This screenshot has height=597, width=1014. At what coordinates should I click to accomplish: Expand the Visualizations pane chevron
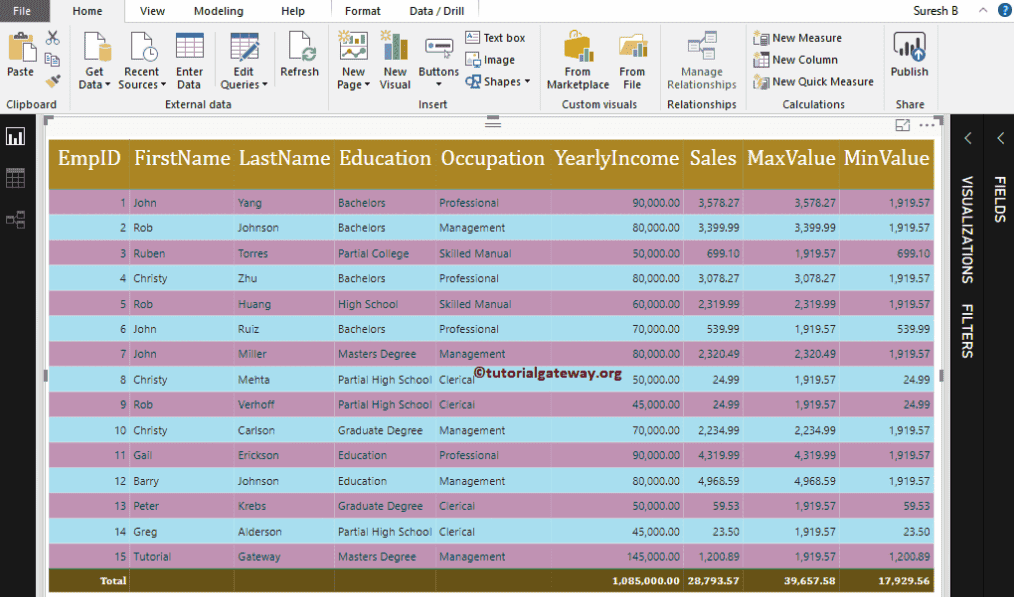pos(967,138)
